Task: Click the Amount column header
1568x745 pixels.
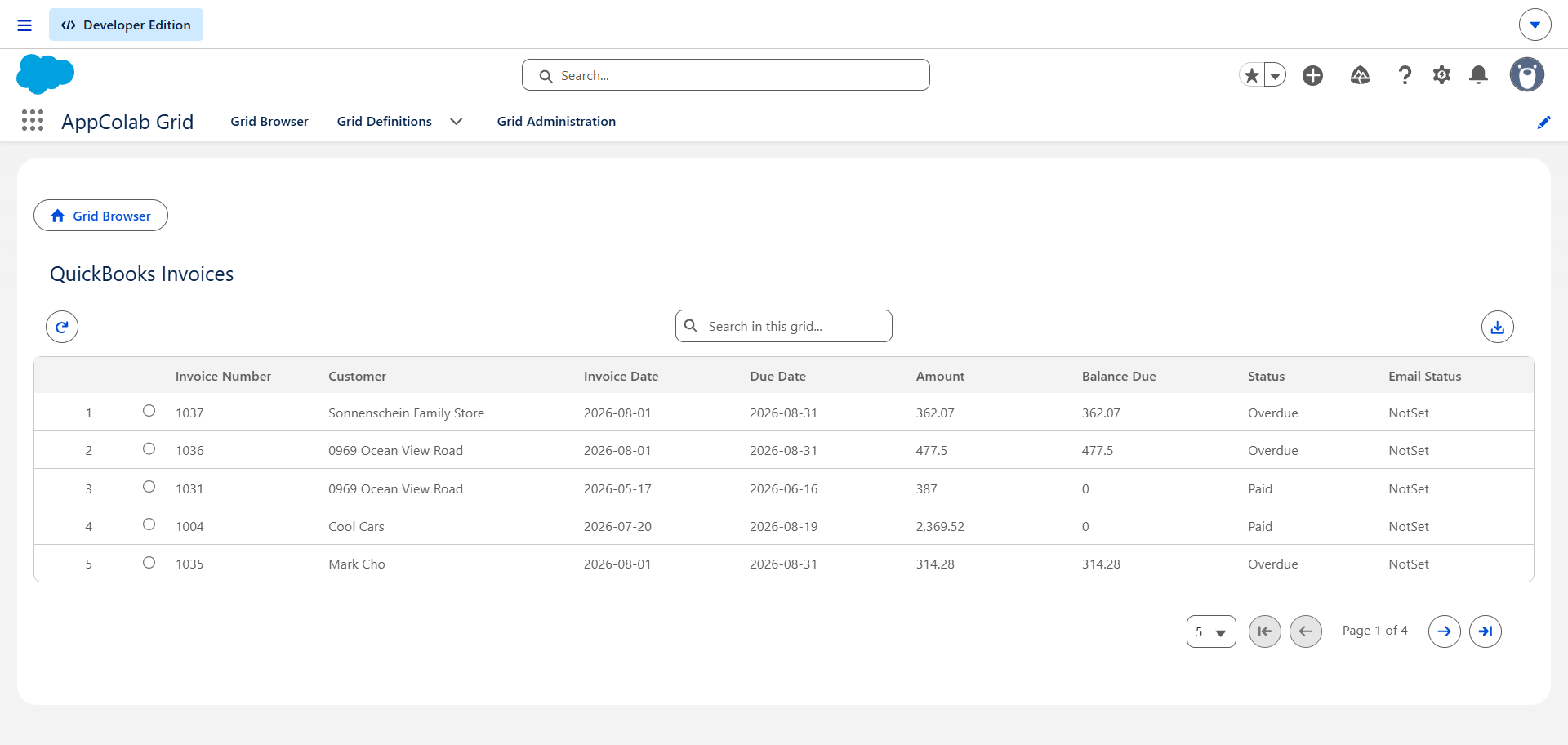Action: 940,376
